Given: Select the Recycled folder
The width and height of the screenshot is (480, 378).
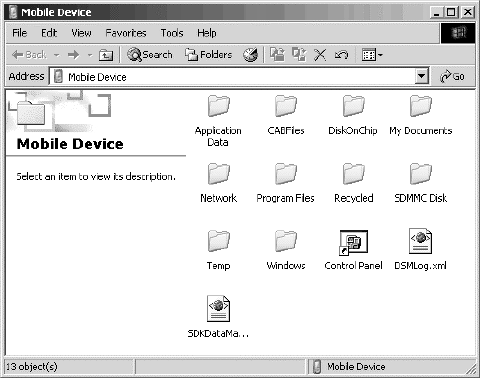Looking at the screenshot, I should (353, 183).
